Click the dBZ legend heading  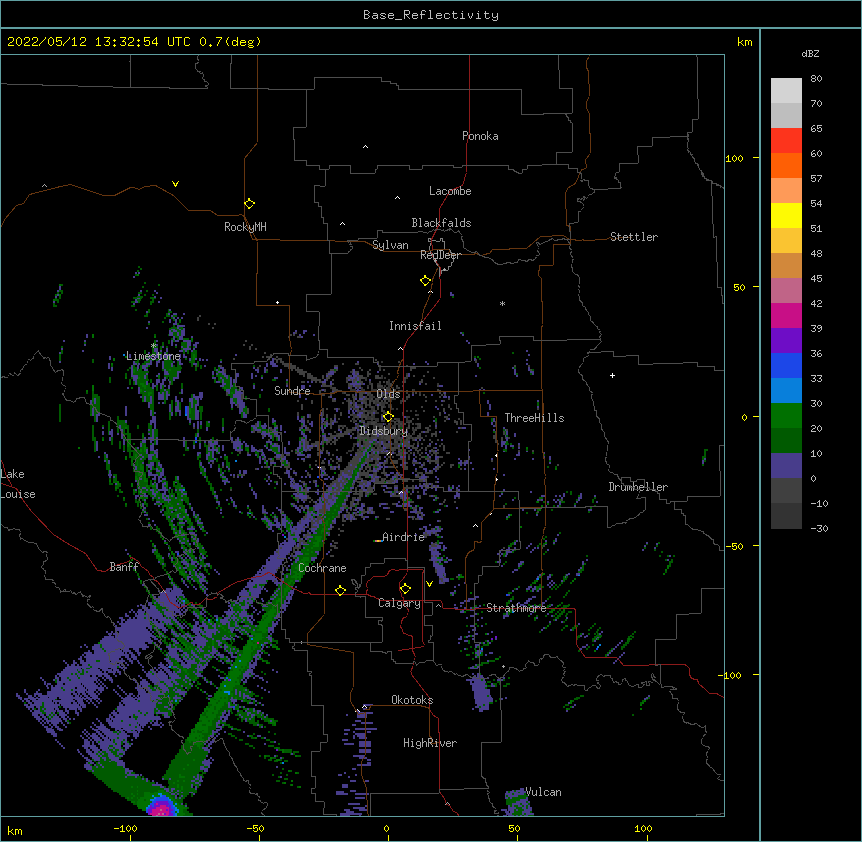810,53
